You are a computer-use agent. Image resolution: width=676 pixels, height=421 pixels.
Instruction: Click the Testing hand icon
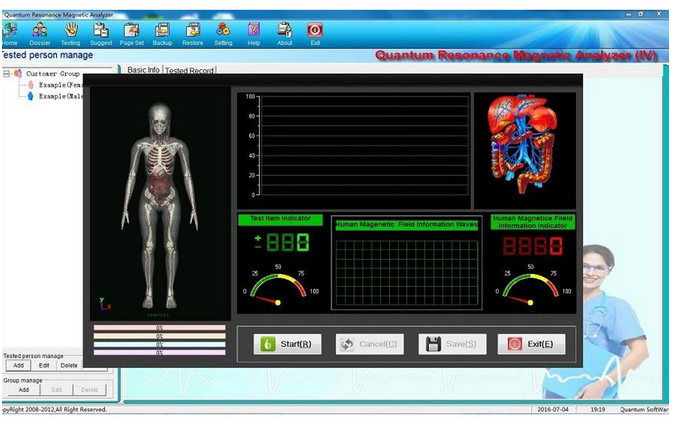pyautogui.click(x=70, y=34)
